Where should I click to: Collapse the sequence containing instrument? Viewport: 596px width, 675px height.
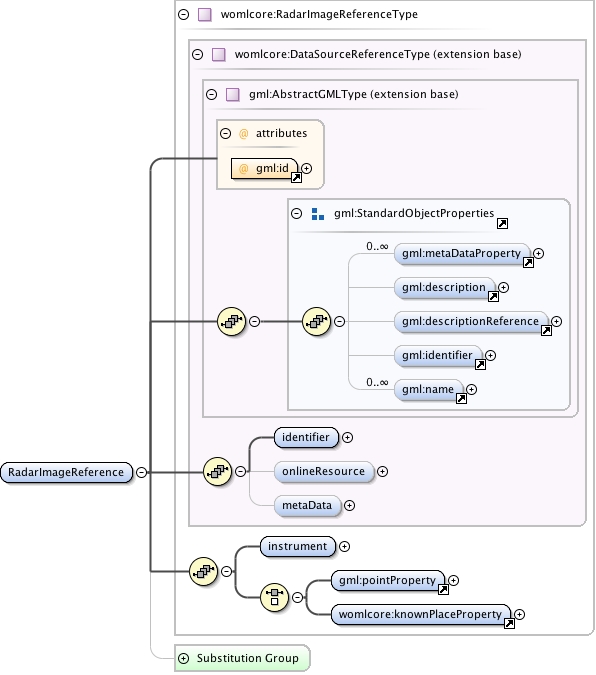pyautogui.click(x=227, y=572)
